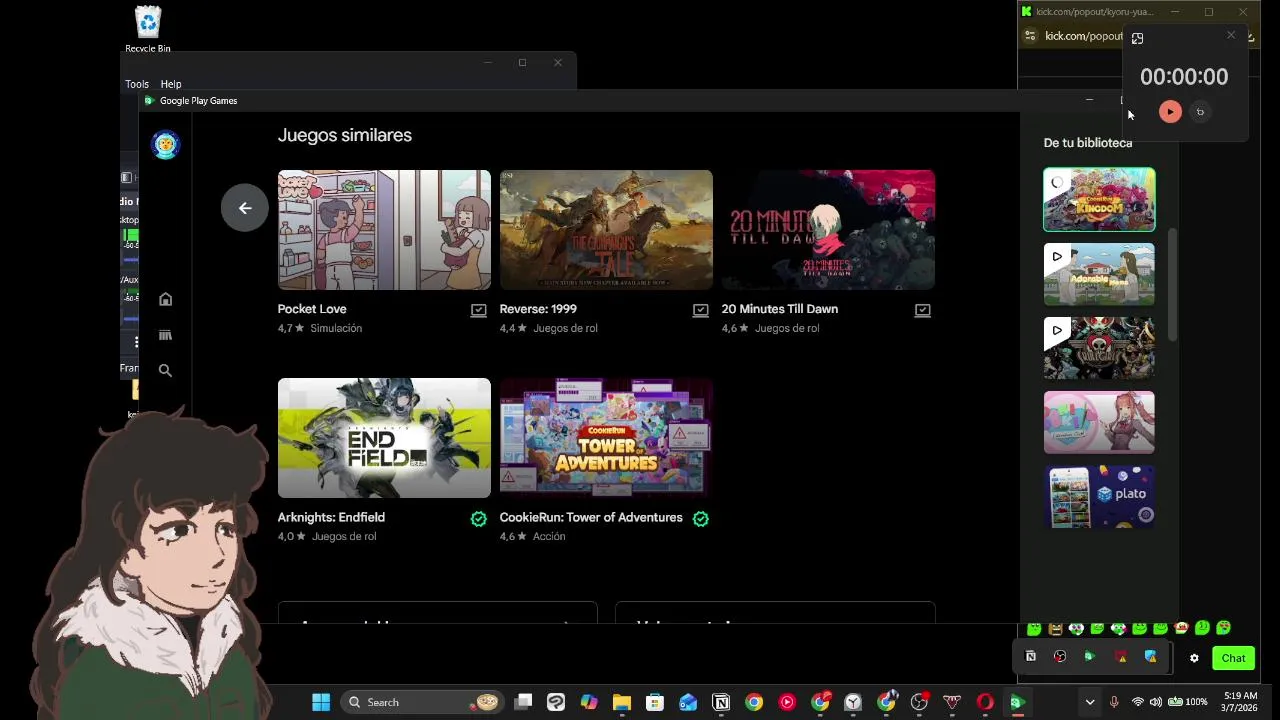Open the Reverse: 1999 game thumbnail

[606, 230]
